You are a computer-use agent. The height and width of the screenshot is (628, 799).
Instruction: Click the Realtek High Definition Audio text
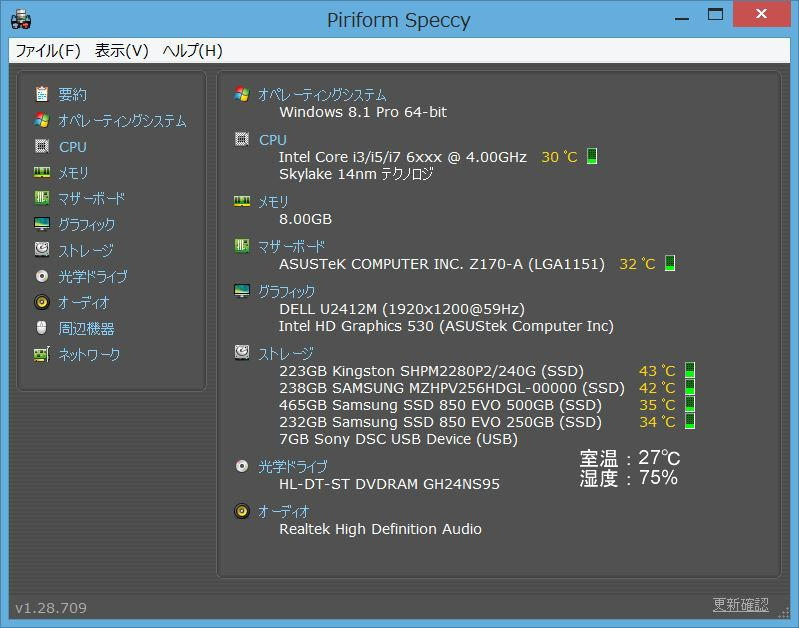pos(380,529)
